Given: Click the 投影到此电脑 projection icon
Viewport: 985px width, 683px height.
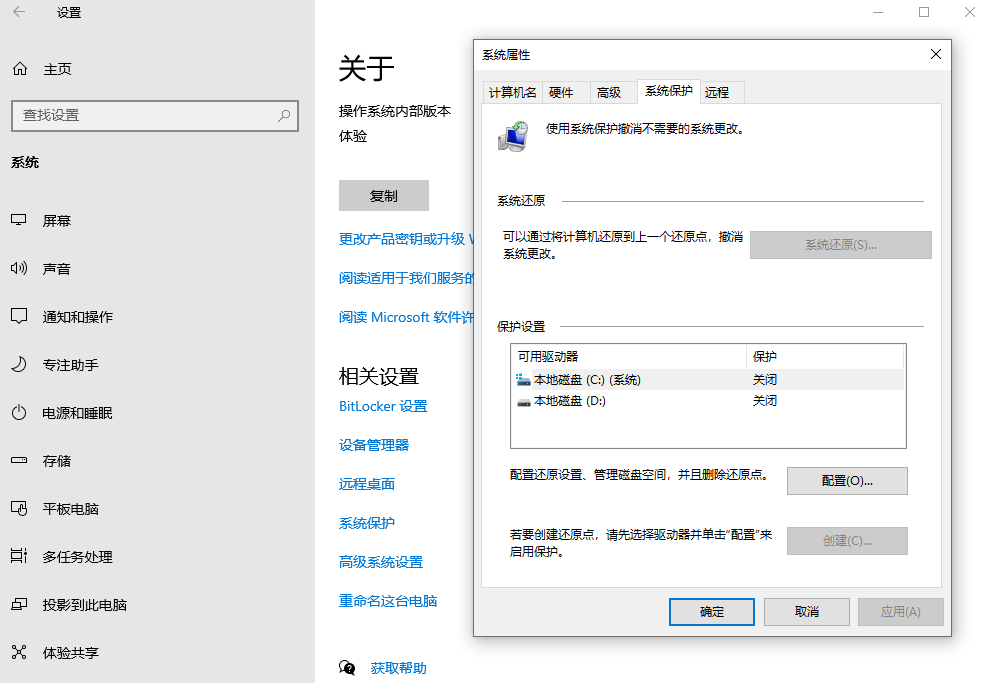Looking at the screenshot, I should [x=19, y=604].
